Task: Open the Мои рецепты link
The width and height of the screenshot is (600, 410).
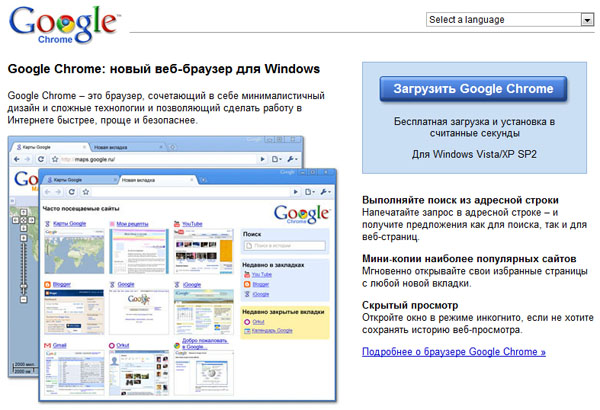Action: click(x=132, y=224)
